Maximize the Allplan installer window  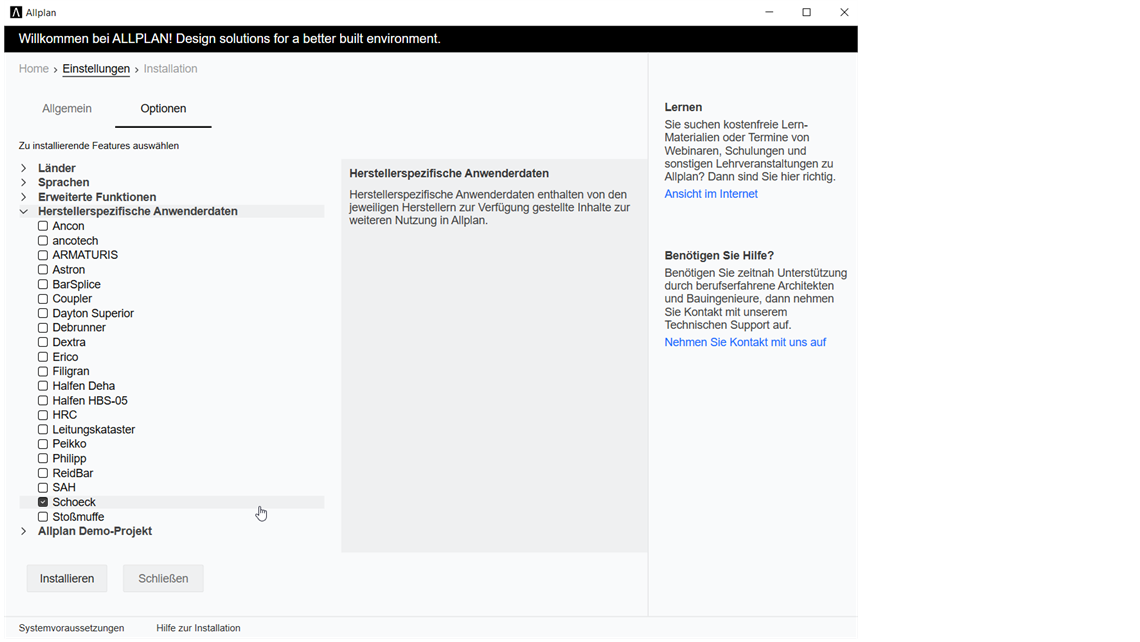pyautogui.click(x=806, y=13)
